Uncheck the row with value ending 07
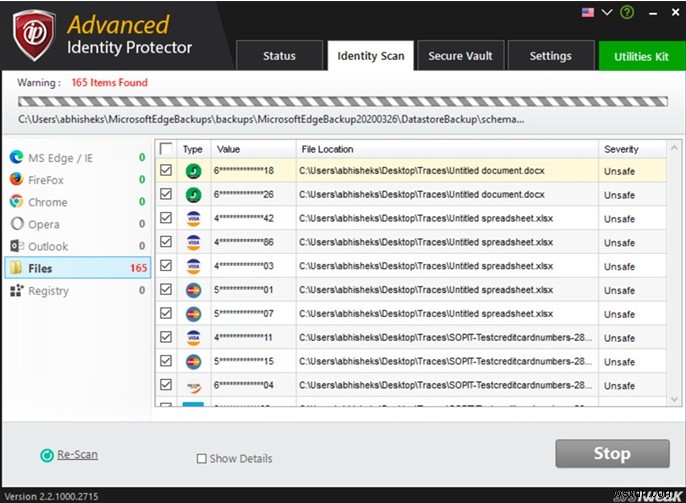Image resolution: width=686 pixels, height=503 pixels. (x=166, y=313)
